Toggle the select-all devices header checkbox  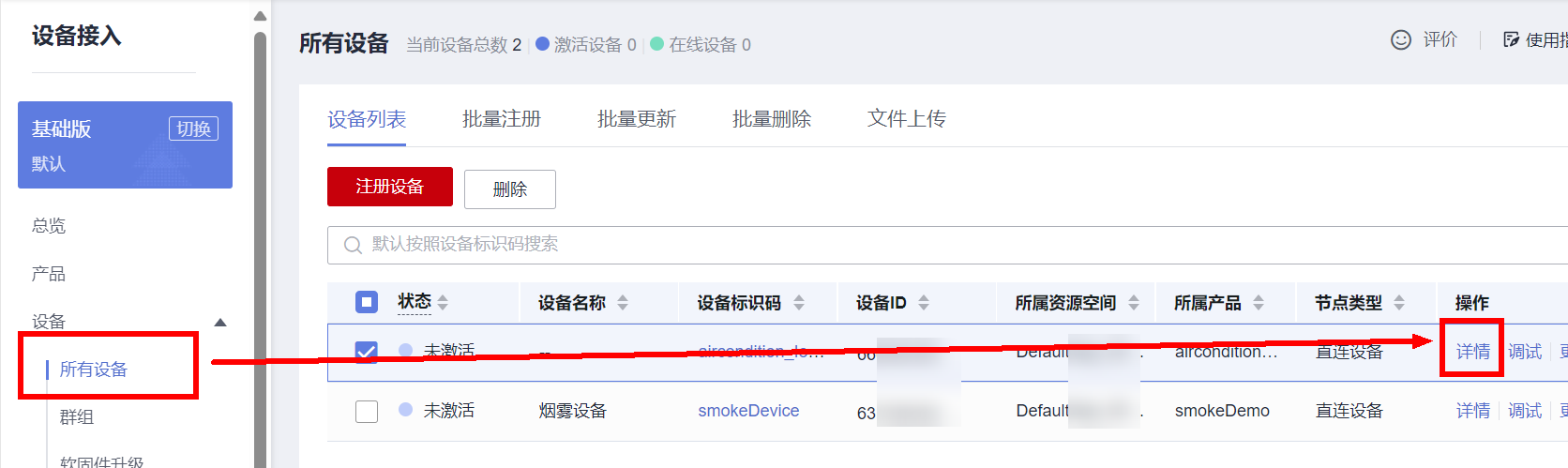point(367,302)
